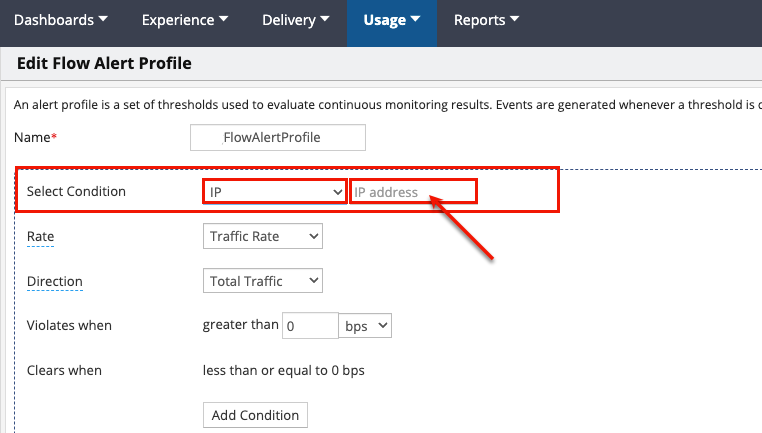Image resolution: width=762 pixels, height=433 pixels.
Task: Click the underlined Rate label
Action: tap(40, 237)
